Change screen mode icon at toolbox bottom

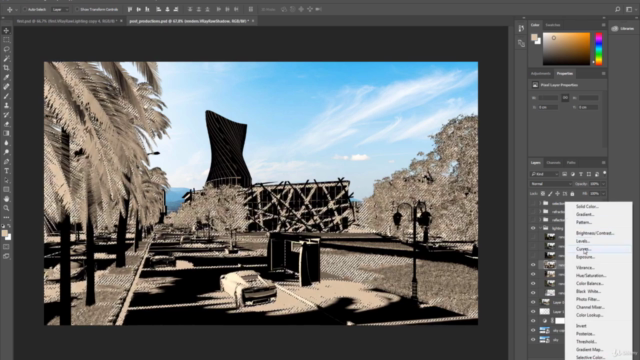(x=6, y=256)
